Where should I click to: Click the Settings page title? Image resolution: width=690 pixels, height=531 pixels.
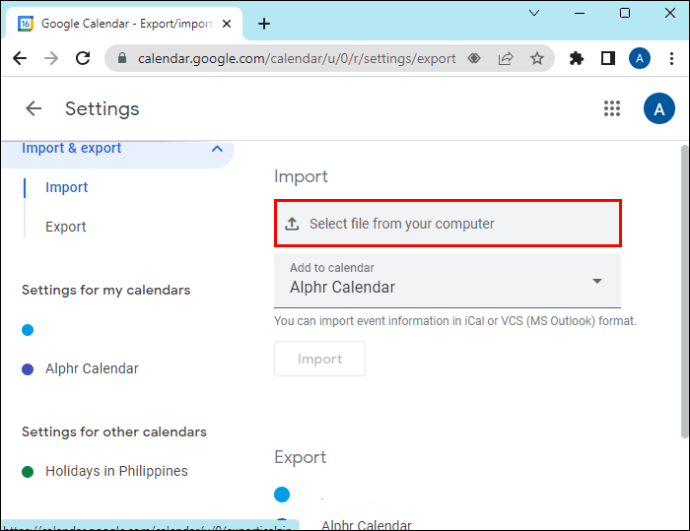click(x=102, y=109)
